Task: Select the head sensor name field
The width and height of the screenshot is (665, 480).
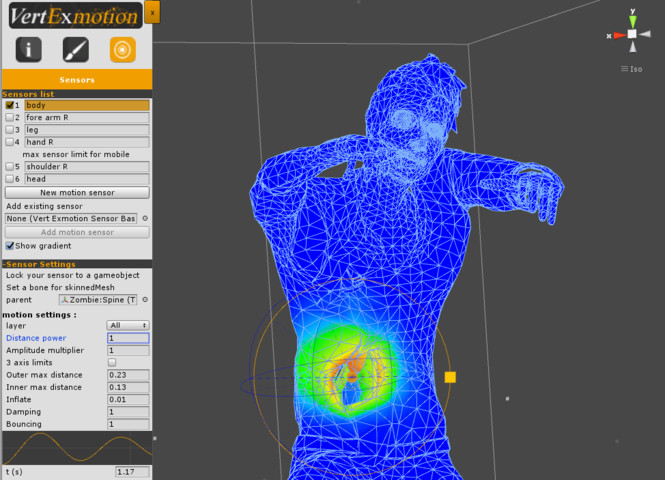Action: point(87,179)
